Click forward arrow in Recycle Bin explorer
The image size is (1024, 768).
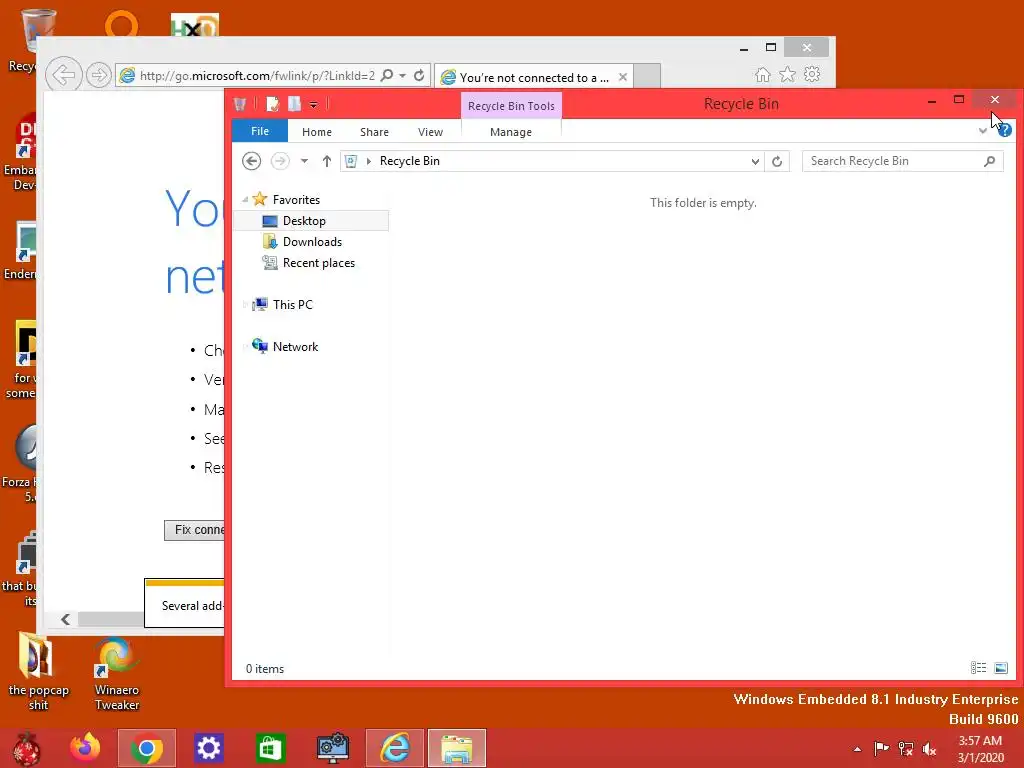tap(280, 161)
